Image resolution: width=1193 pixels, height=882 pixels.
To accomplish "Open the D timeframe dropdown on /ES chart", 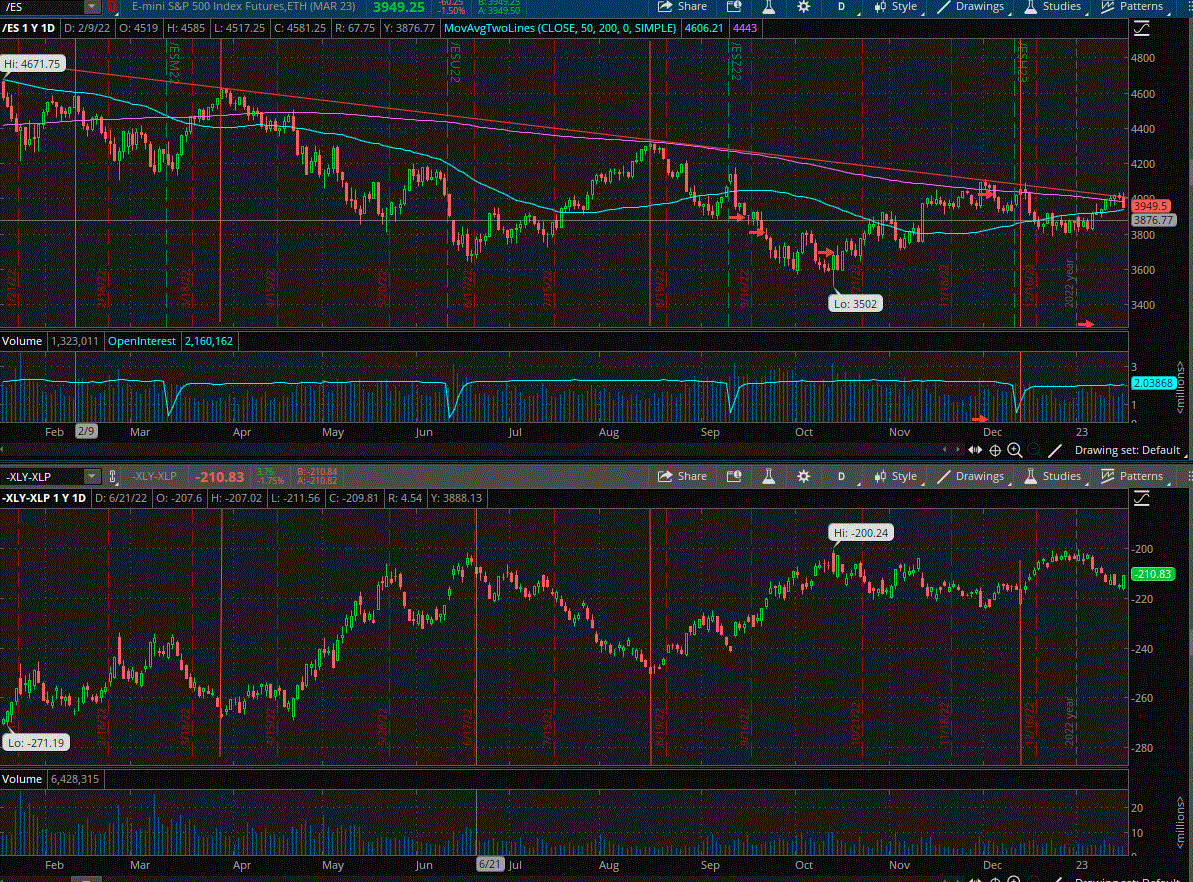I will coord(841,7).
